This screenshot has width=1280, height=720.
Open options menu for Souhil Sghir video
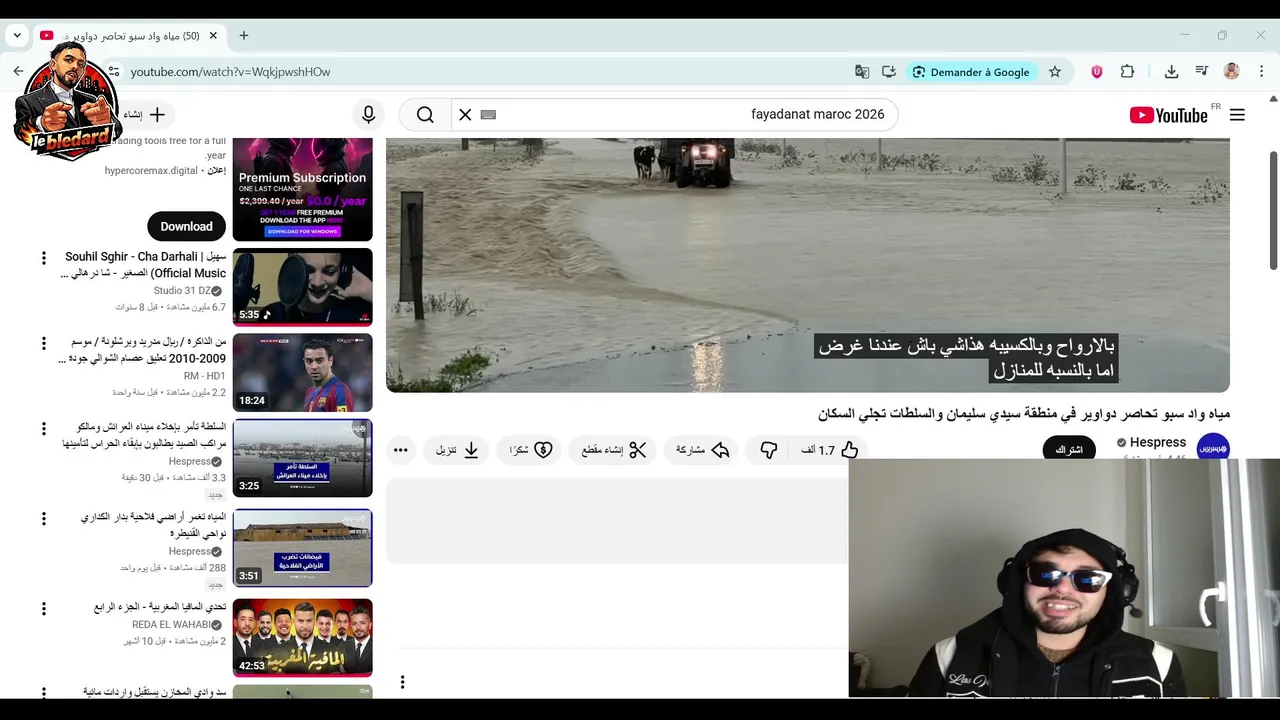coord(43,258)
